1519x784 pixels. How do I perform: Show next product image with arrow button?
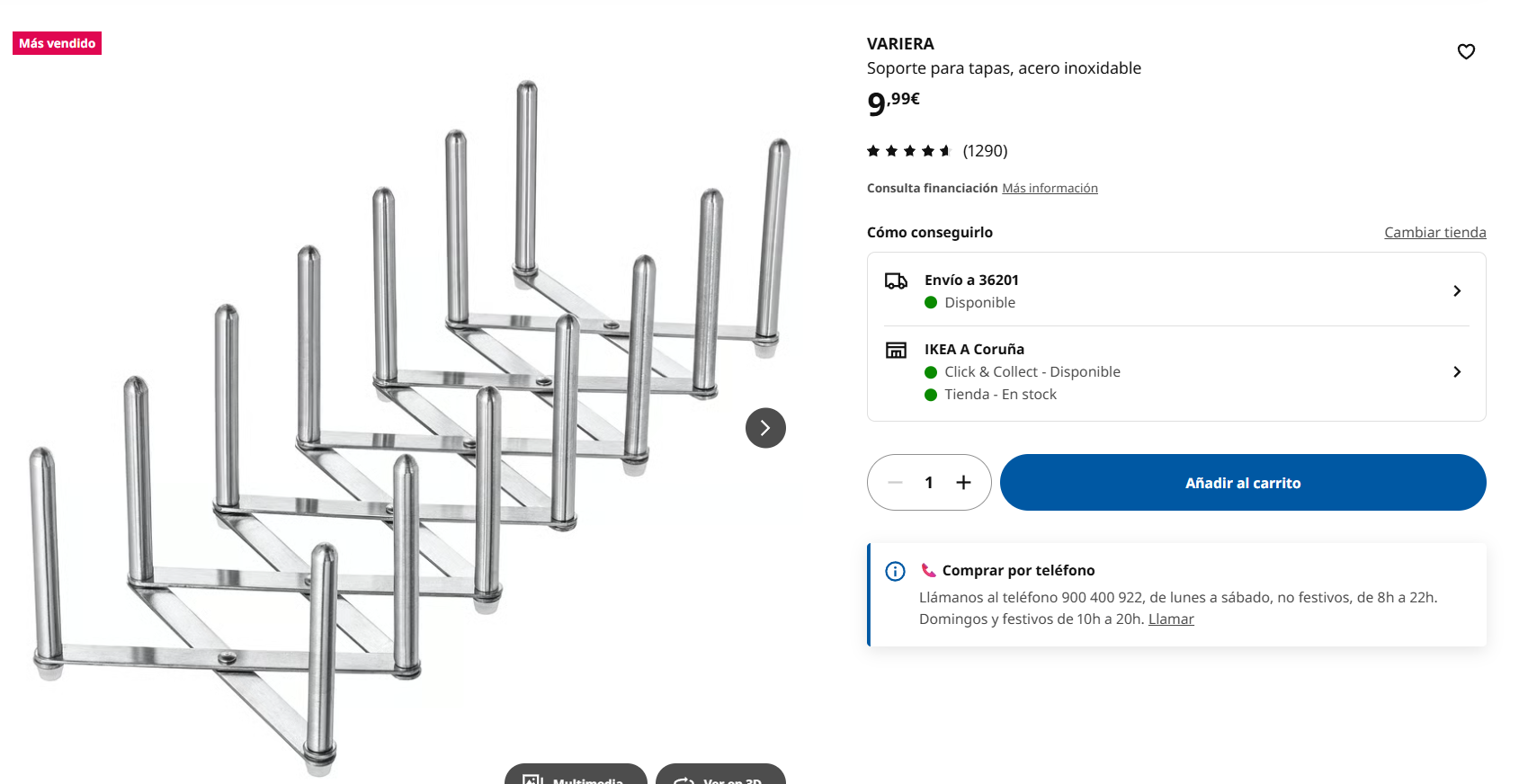pos(765,428)
